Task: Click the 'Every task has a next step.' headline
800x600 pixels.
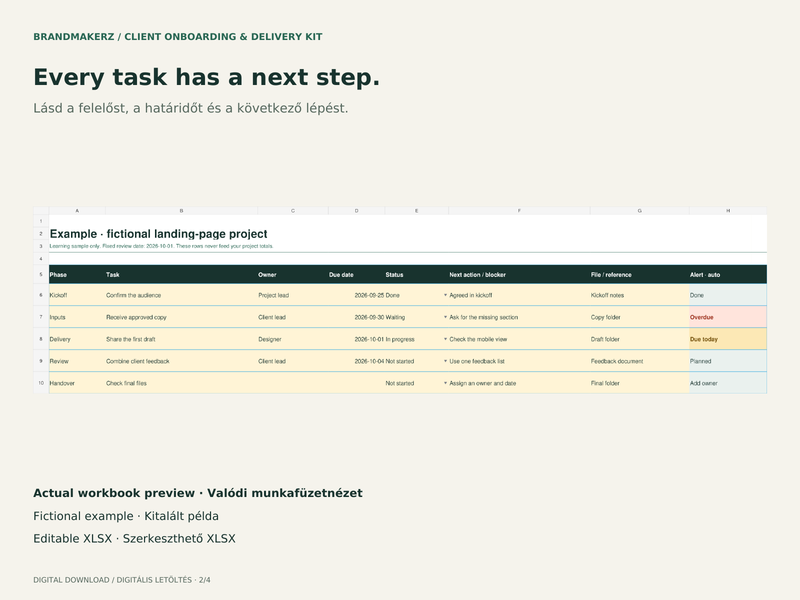Action: point(207,78)
